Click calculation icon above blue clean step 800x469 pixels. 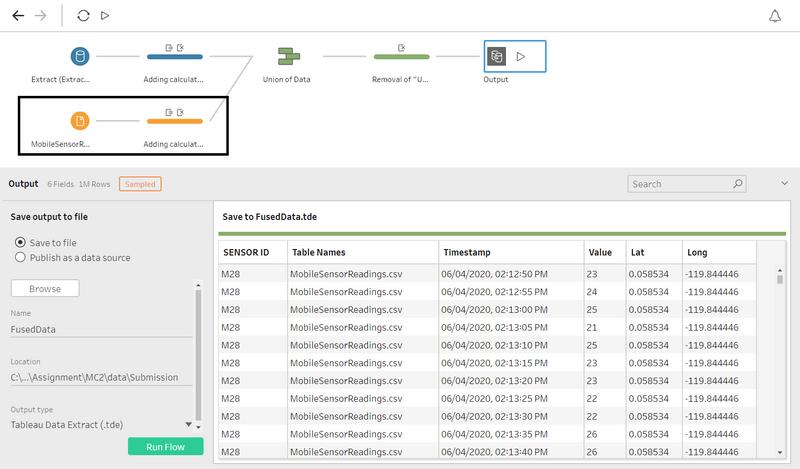pos(169,47)
